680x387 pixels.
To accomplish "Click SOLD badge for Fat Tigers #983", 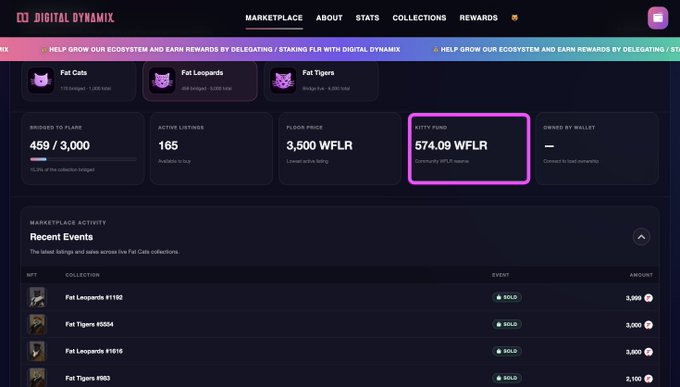I will pyautogui.click(x=507, y=378).
